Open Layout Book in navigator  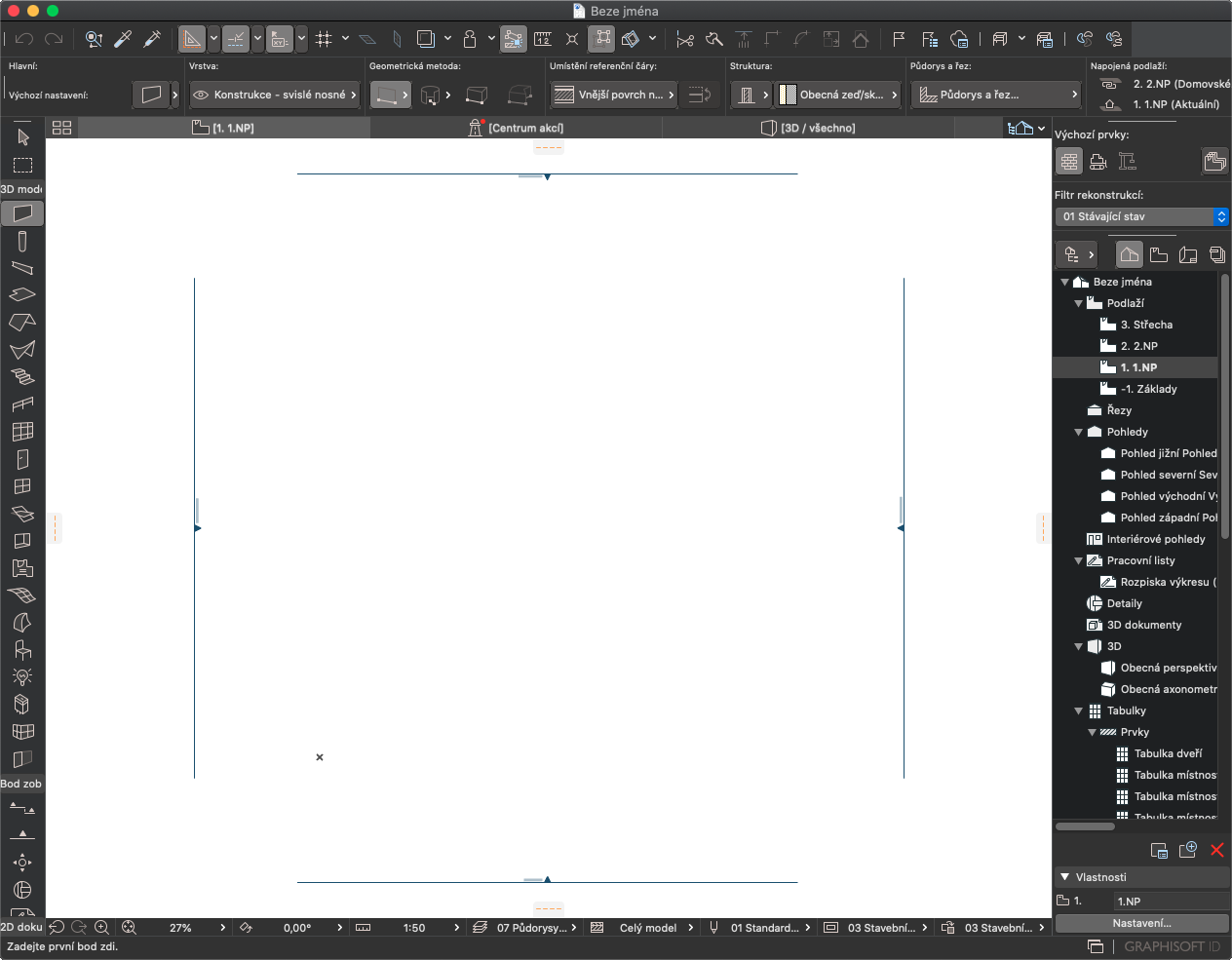1188,254
